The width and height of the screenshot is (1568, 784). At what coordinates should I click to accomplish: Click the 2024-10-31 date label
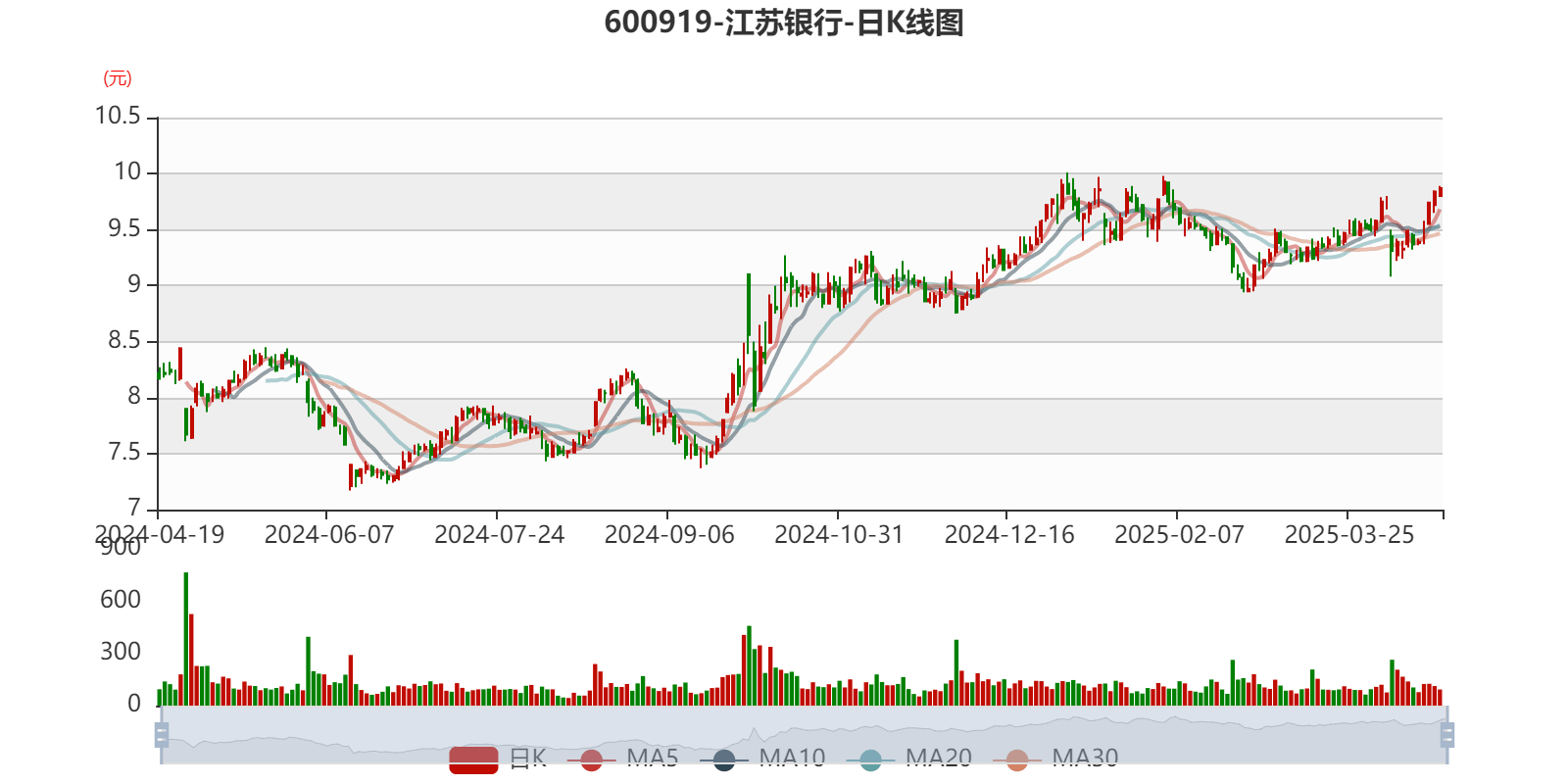tap(839, 534)
